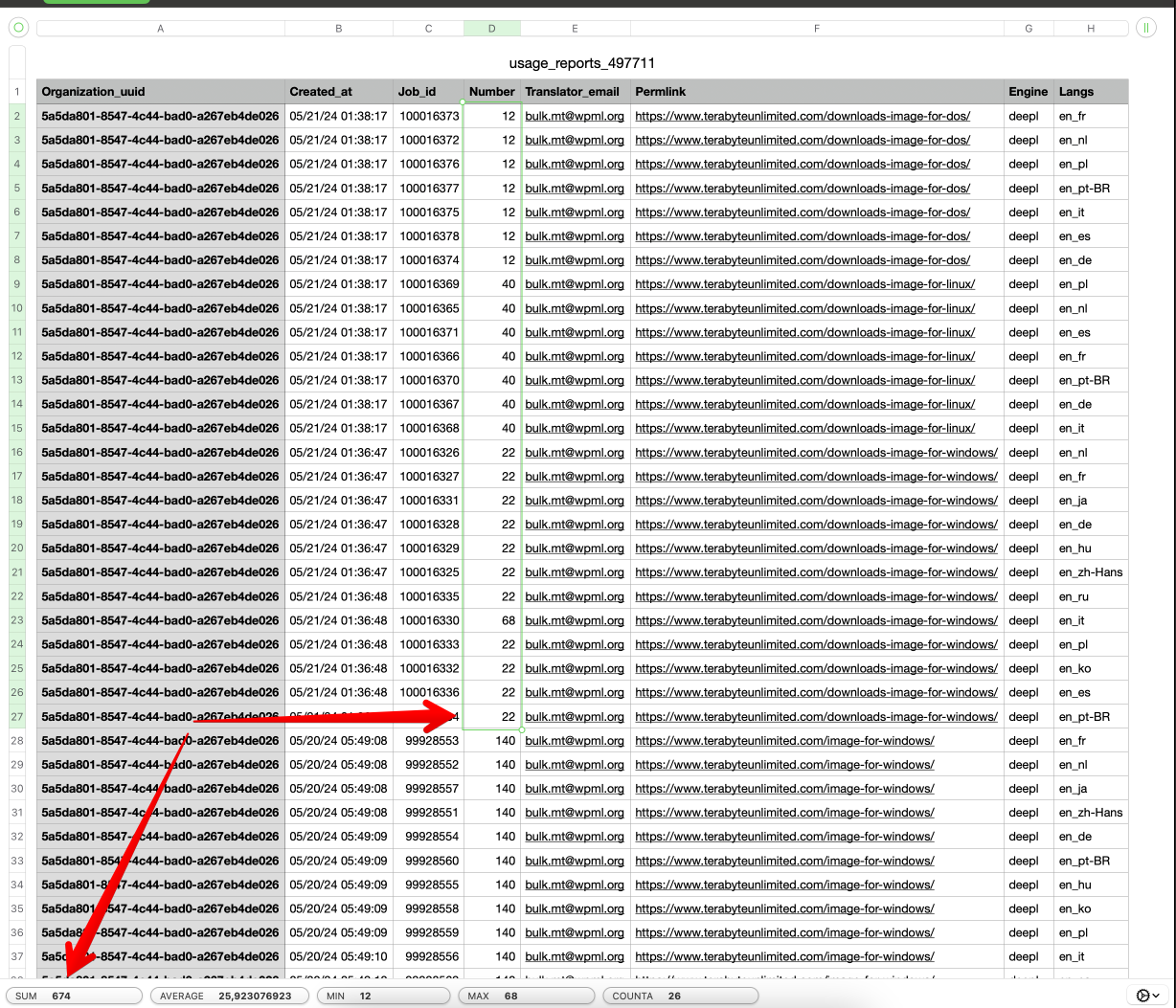Screen dimensions: 1176x1008
Task: Click the Number cell 12 in row 2
Action: point(492,116)
